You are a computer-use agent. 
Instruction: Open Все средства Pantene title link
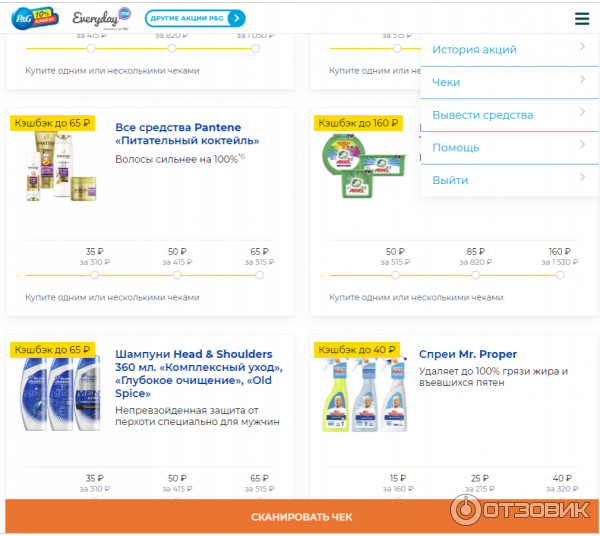(178, 134)
